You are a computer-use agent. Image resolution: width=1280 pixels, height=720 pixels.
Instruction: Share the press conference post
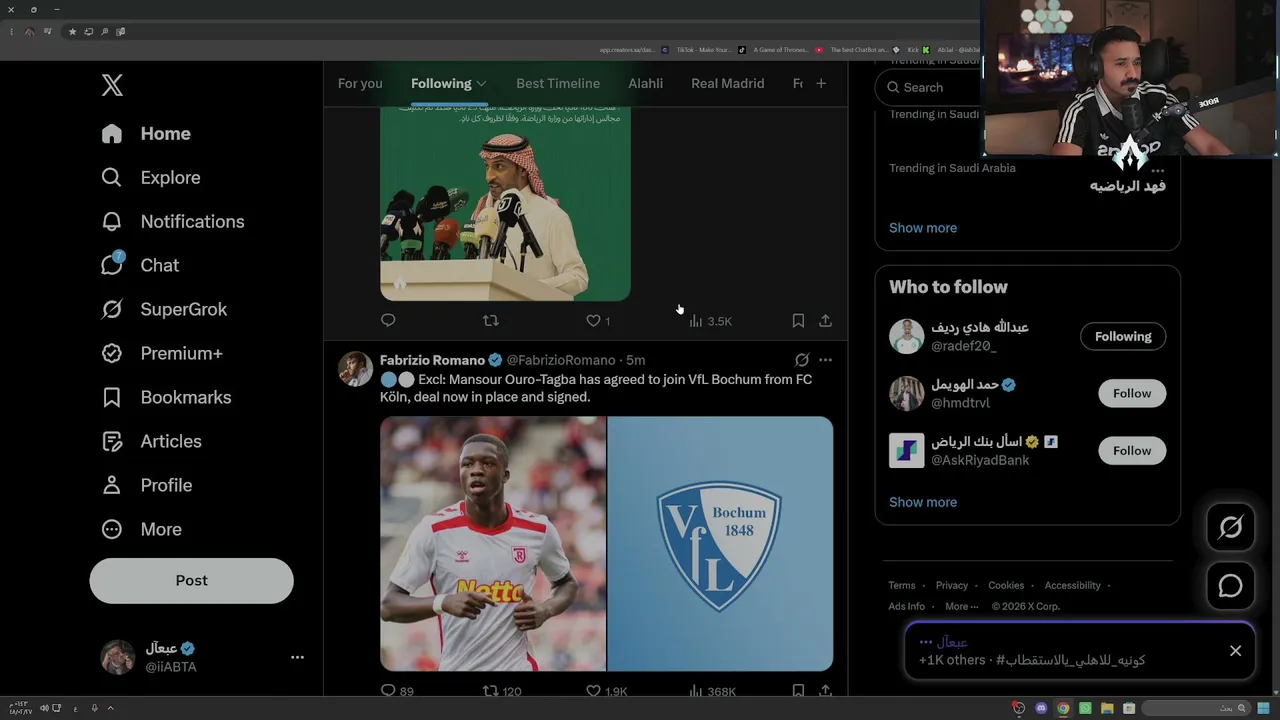(825, 320)
